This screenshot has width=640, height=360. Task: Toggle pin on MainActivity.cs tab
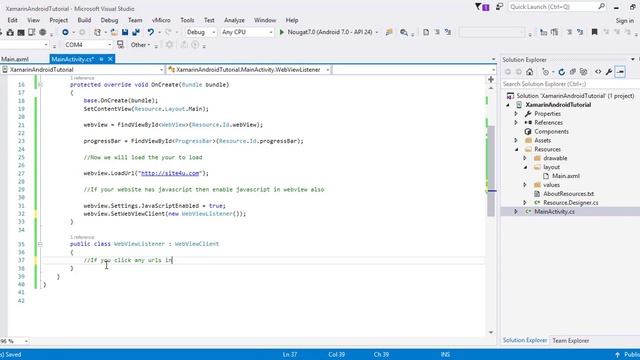coord(101,59)
